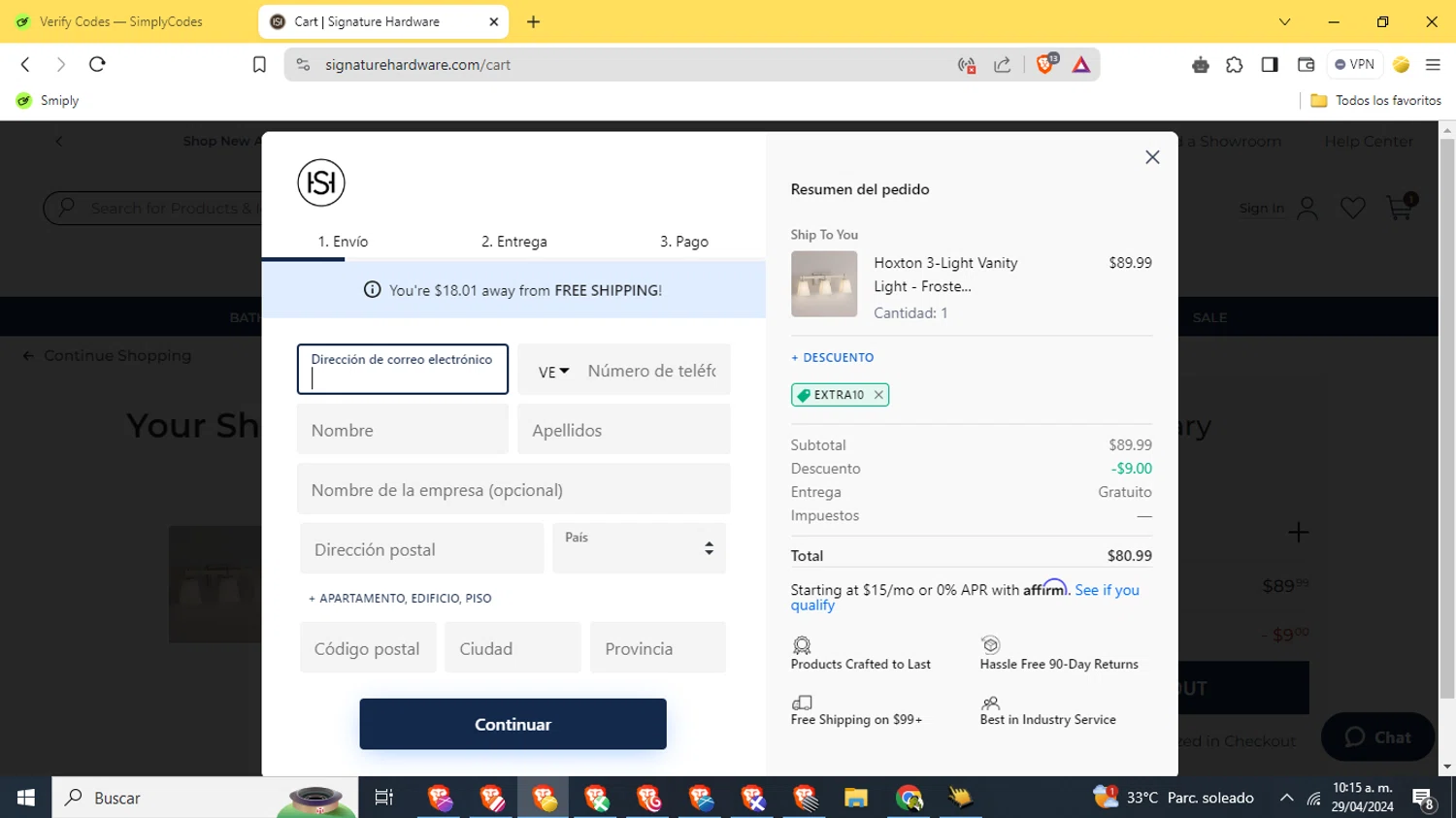Remove the EXTRA10 discount code

click(x=878, y=395)
